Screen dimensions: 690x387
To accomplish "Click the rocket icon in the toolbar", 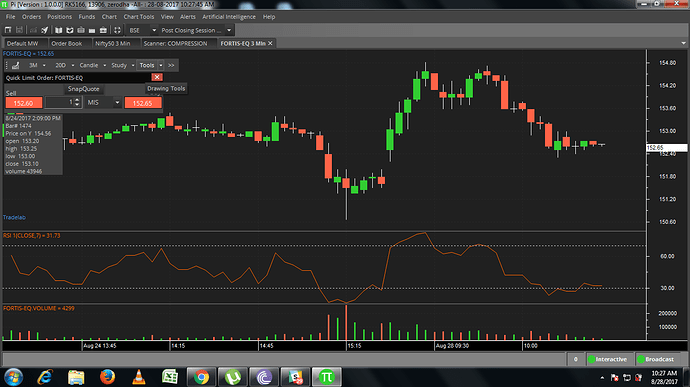I will 44,30.
